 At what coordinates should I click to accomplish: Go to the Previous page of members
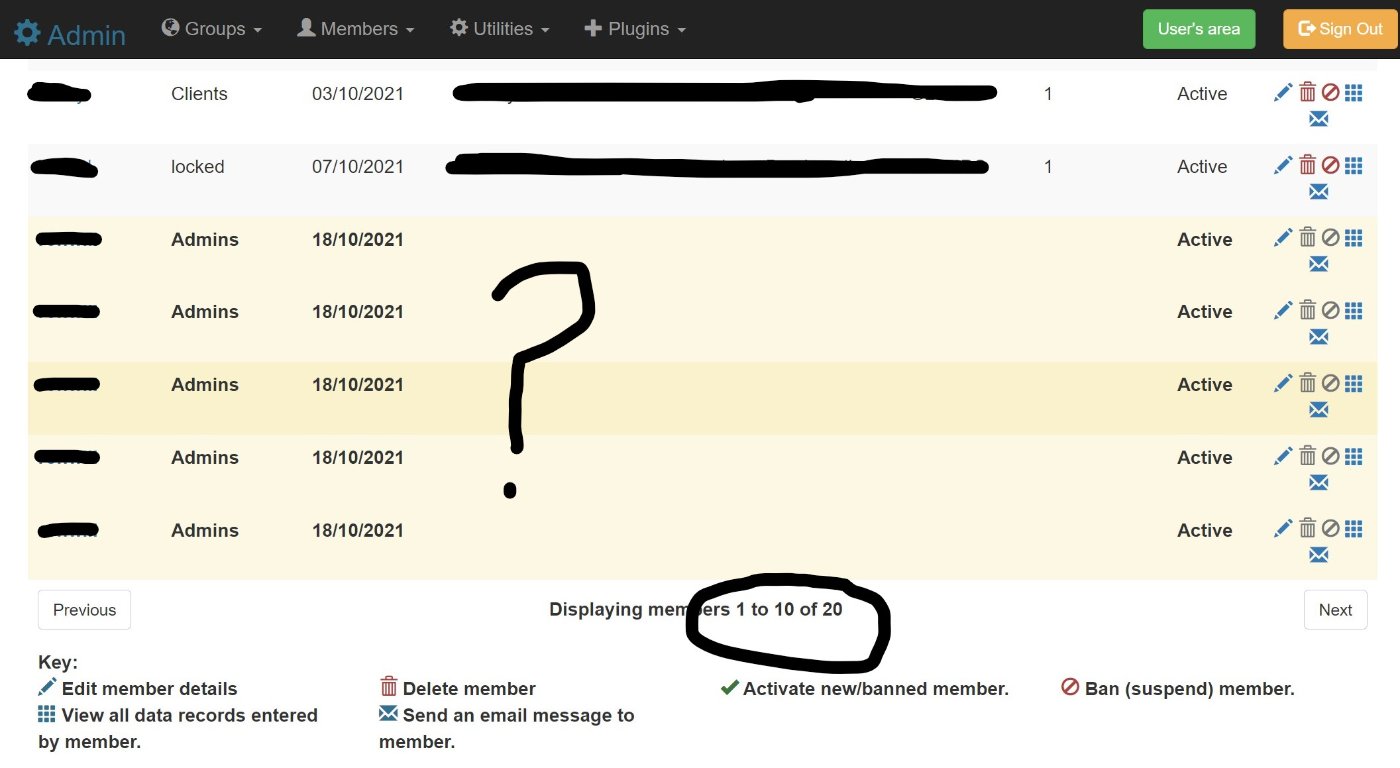84,610
